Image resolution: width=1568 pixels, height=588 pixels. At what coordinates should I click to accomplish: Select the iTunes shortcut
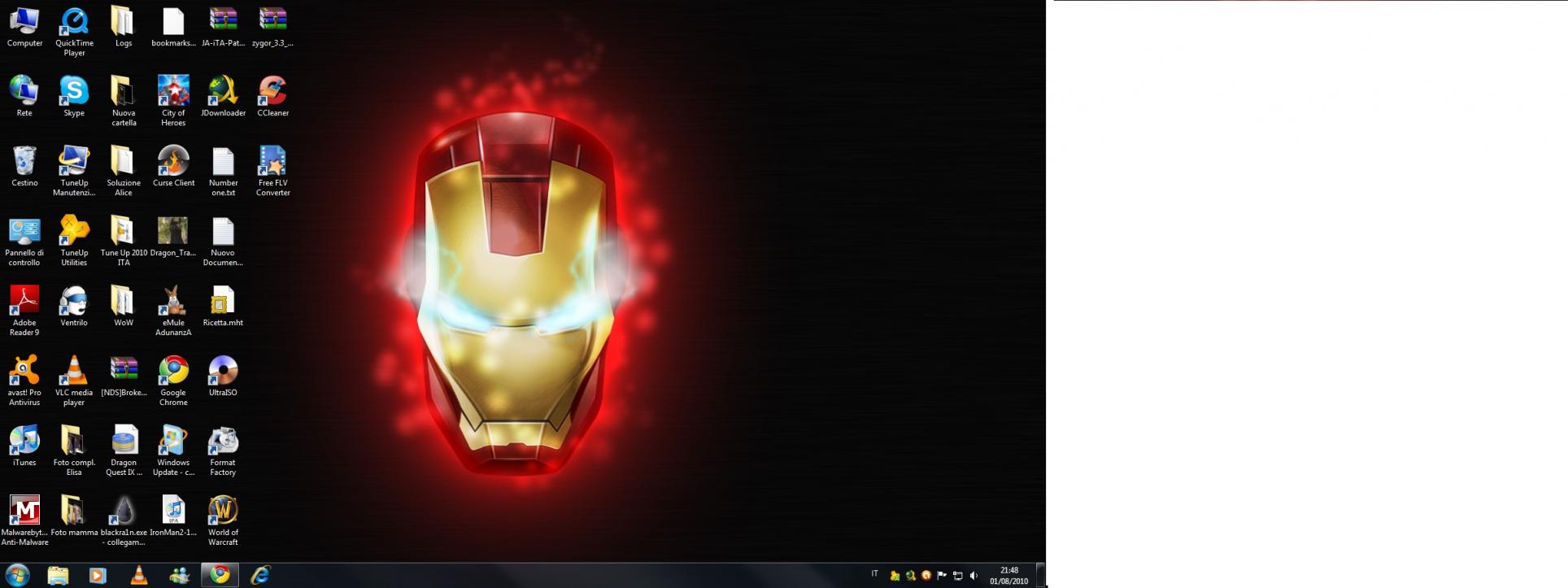point(24,447)
